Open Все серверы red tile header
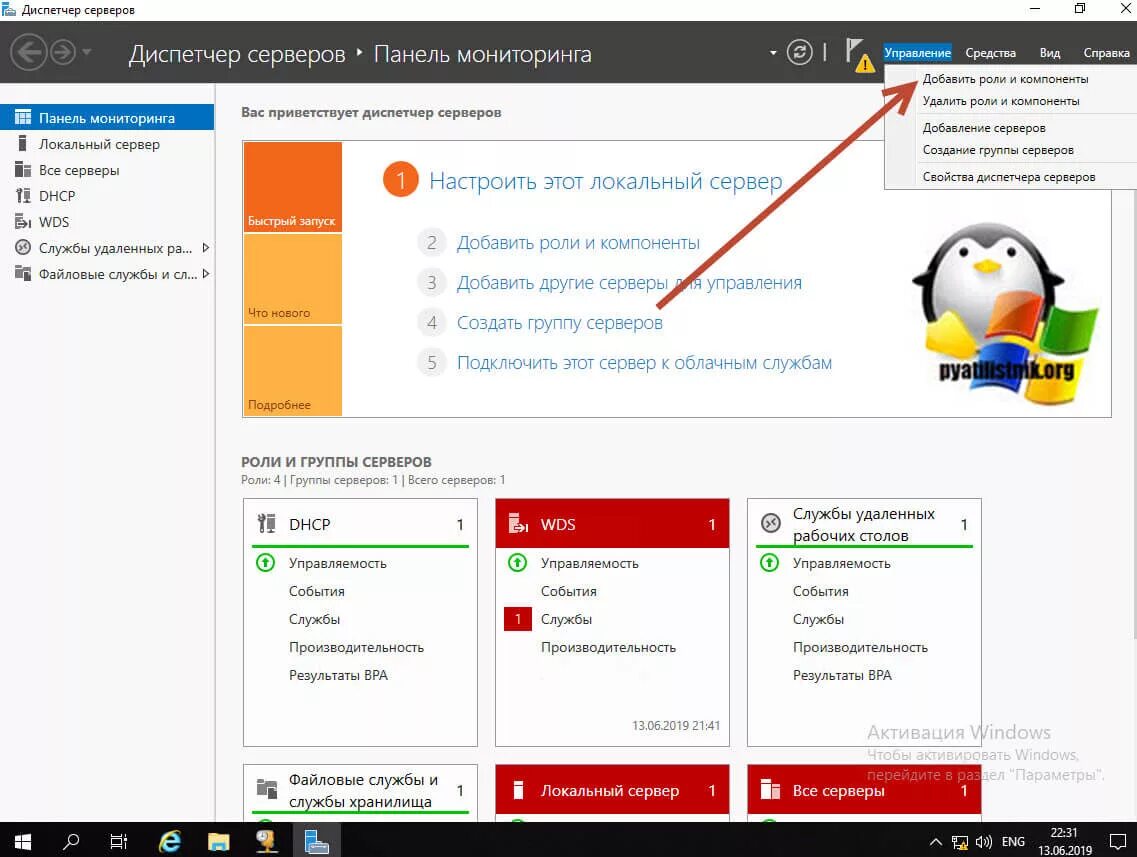This screenshot has height=857, width=1137. 864,790
